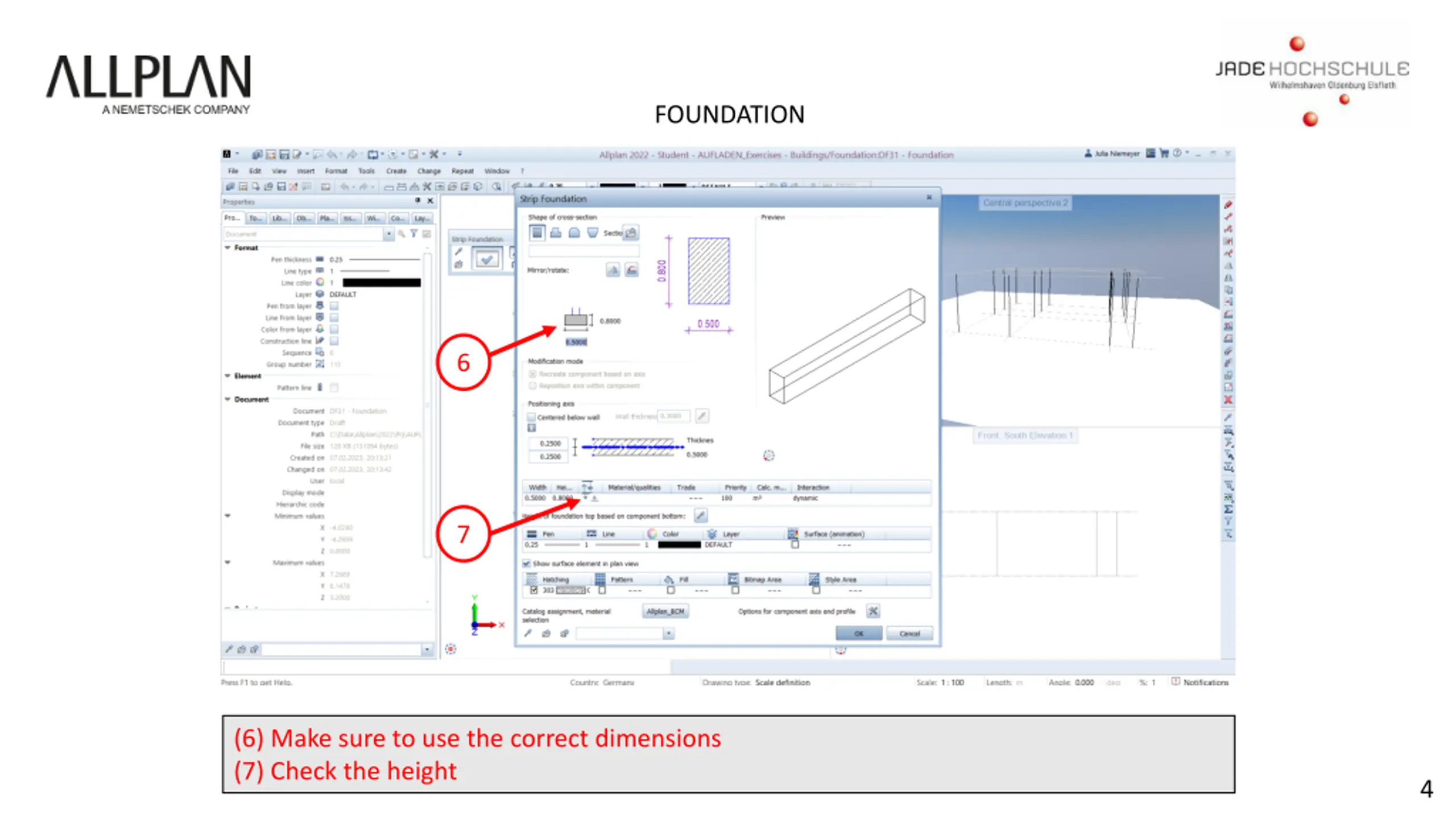Open options for component axis and profile
The height and width of the screenshot is (819, 1456).
pos(873,611)
